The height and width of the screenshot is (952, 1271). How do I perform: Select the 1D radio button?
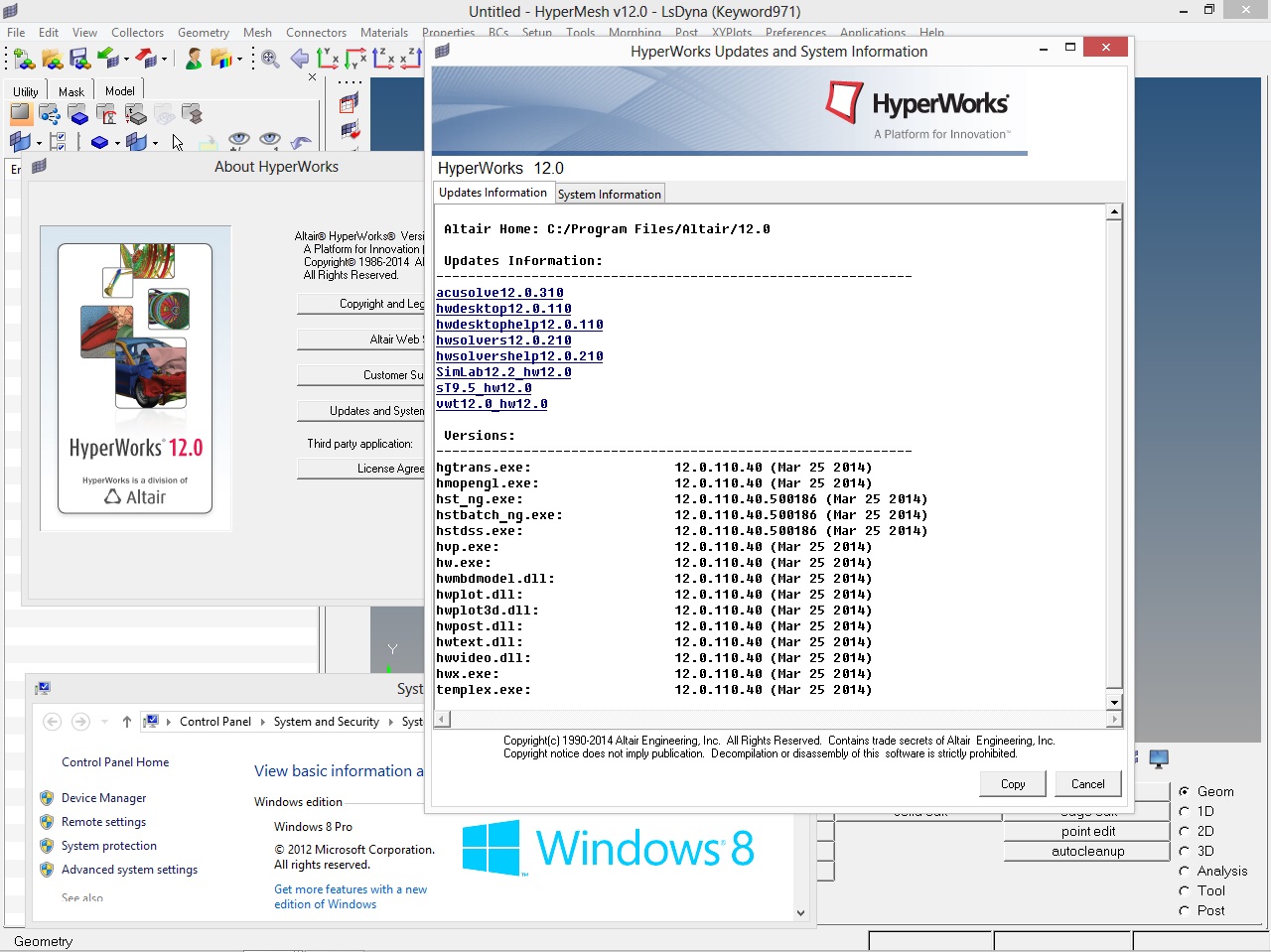1185,811
